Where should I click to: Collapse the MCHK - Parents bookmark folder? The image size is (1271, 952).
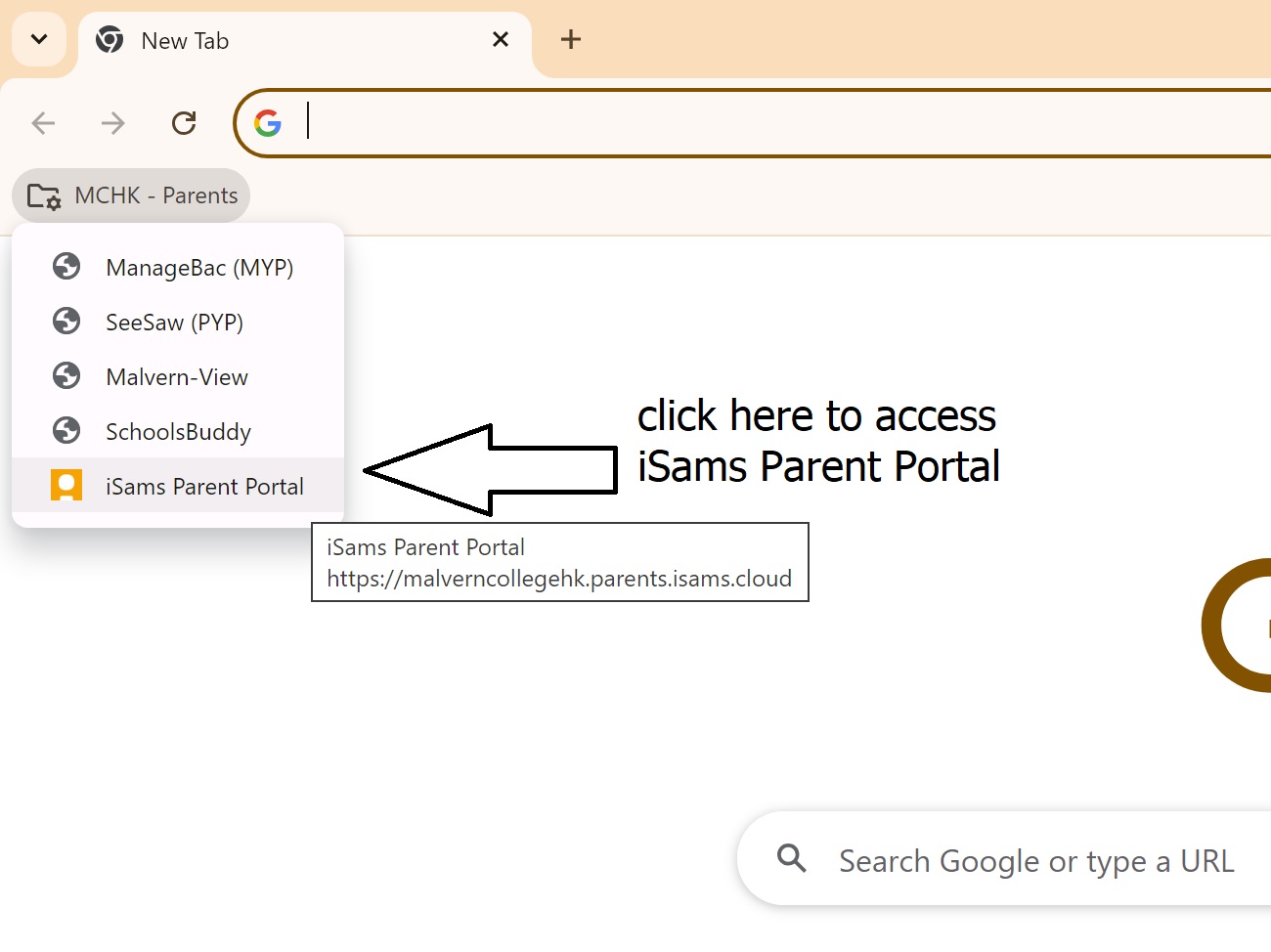click(x=131, y=195)
